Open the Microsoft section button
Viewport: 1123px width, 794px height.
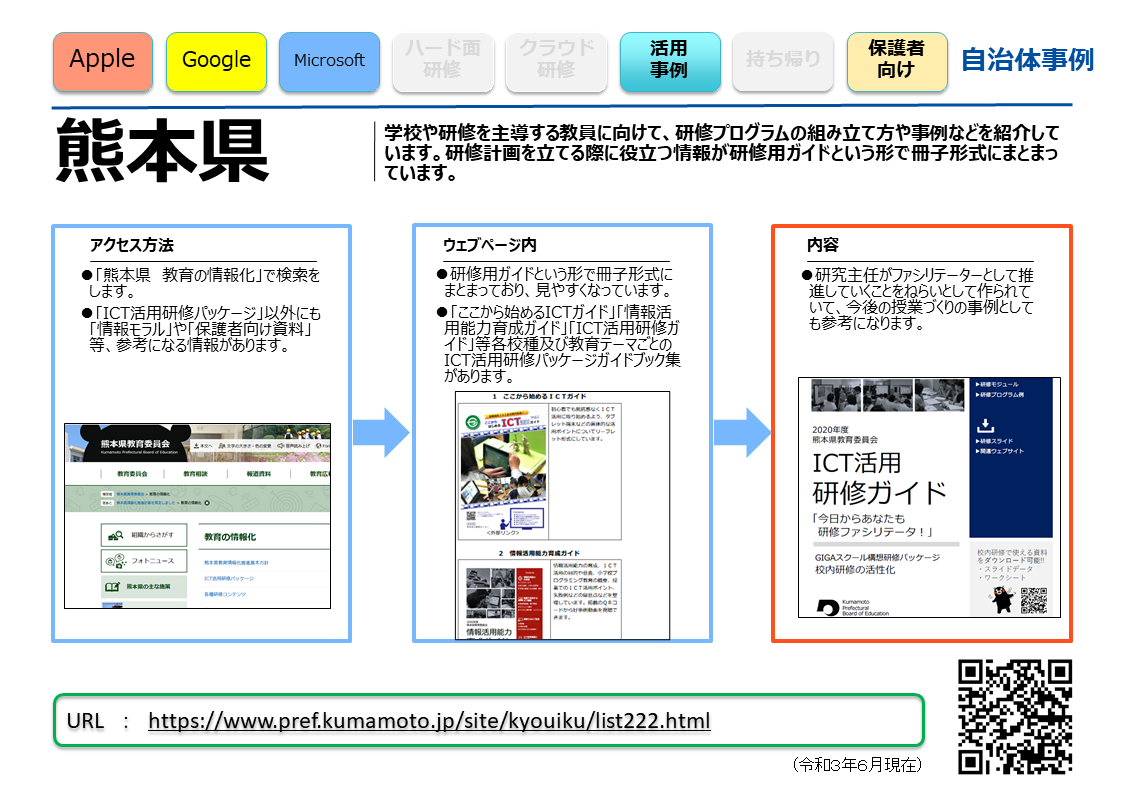coord(329,61)
